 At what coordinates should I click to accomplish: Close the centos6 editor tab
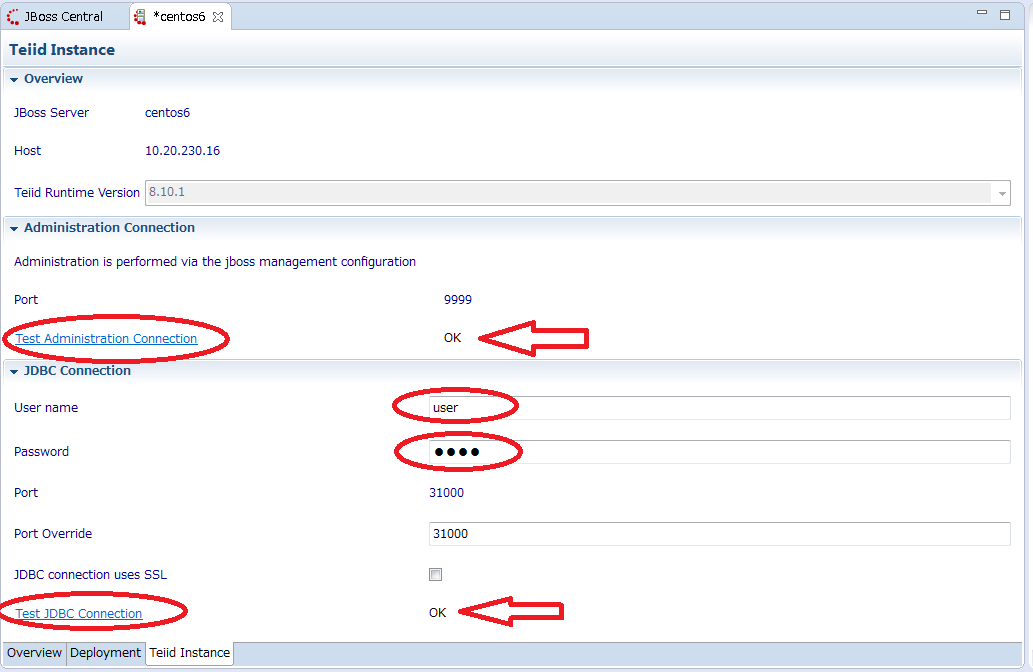pyautogui.click(x=218, y=17)
